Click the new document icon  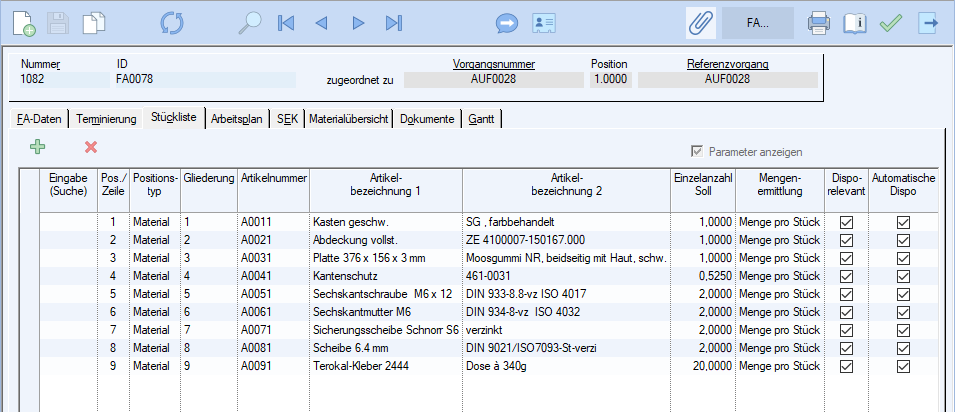tap(23, 22)
